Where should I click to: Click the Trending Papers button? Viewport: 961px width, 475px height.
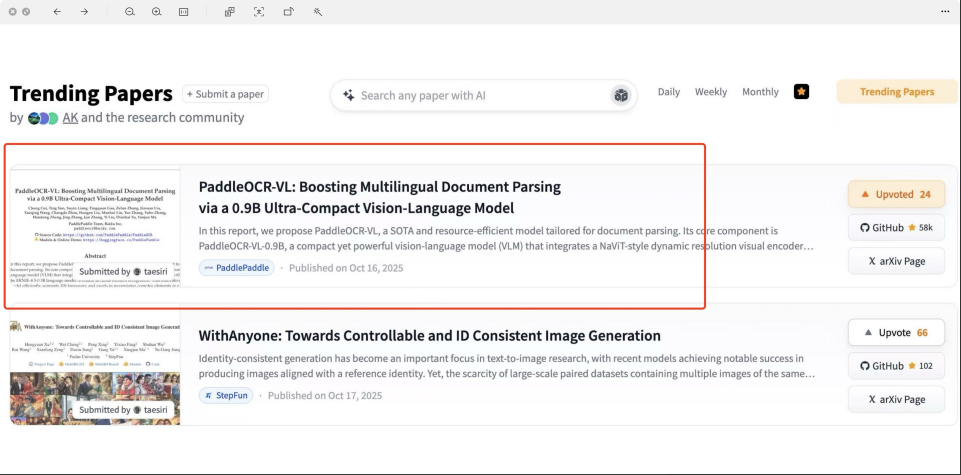coord(897,92)
